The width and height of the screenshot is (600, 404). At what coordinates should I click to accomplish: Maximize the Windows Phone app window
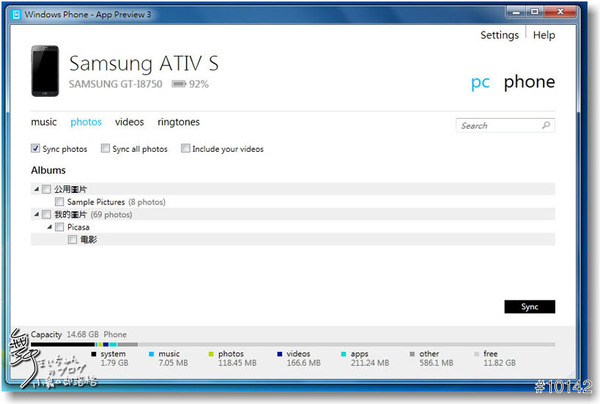point(534,12)
